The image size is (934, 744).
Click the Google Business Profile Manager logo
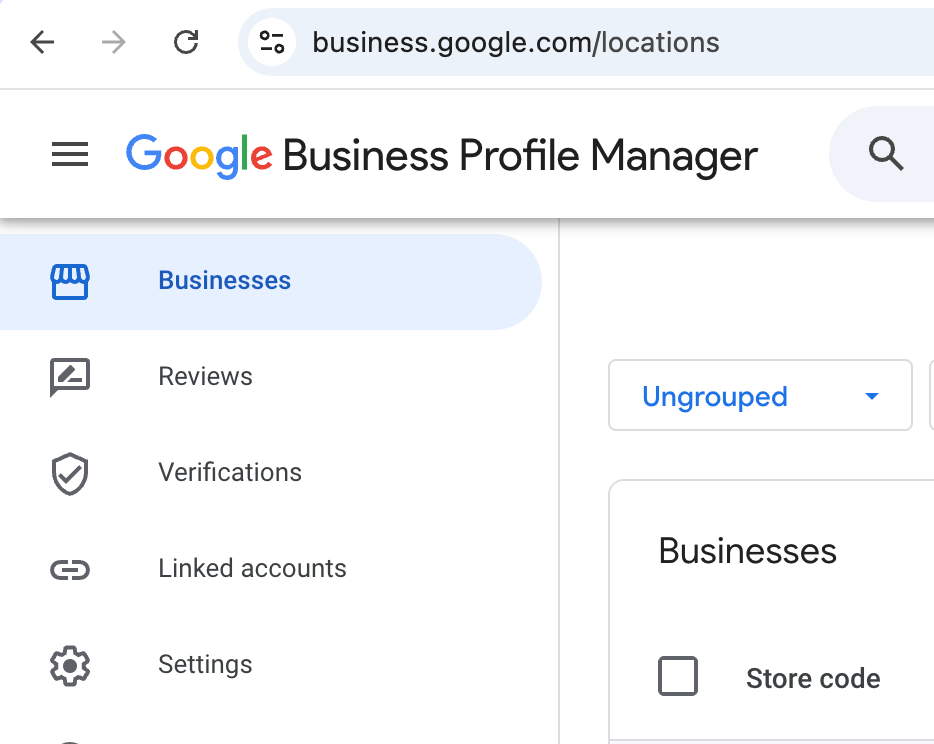tap(441, 155)
